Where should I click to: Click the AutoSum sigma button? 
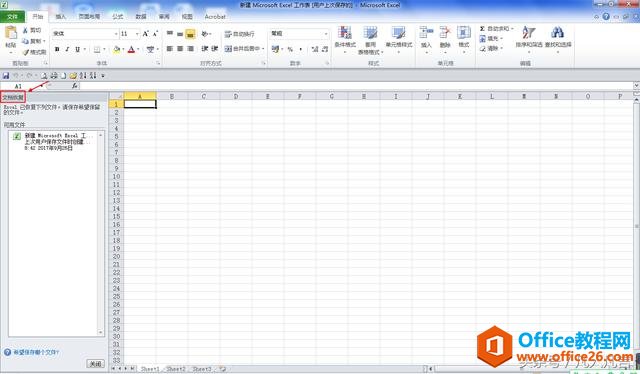tap(482, 29)
